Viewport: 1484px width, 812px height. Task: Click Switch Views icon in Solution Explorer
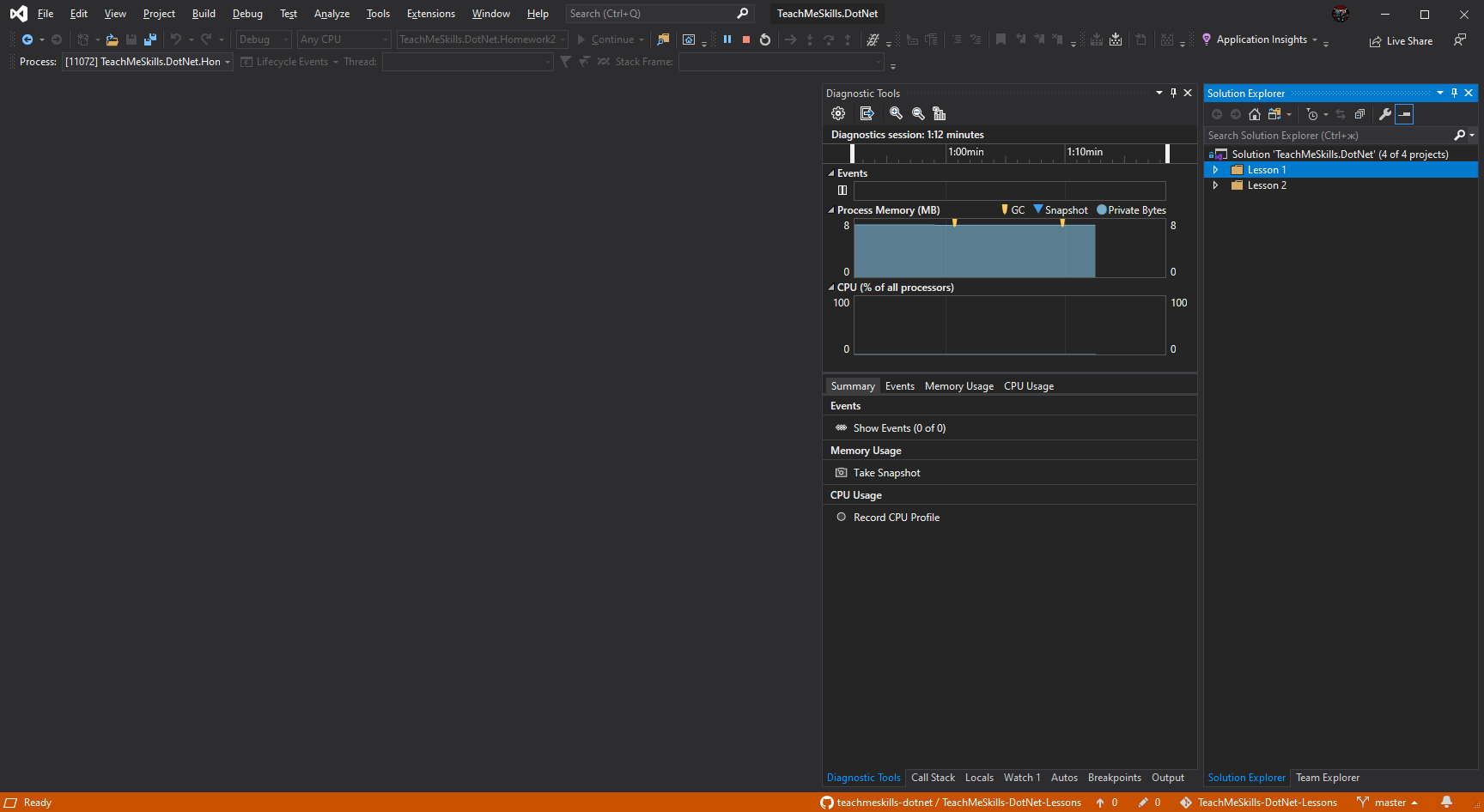click(1274, 114)
